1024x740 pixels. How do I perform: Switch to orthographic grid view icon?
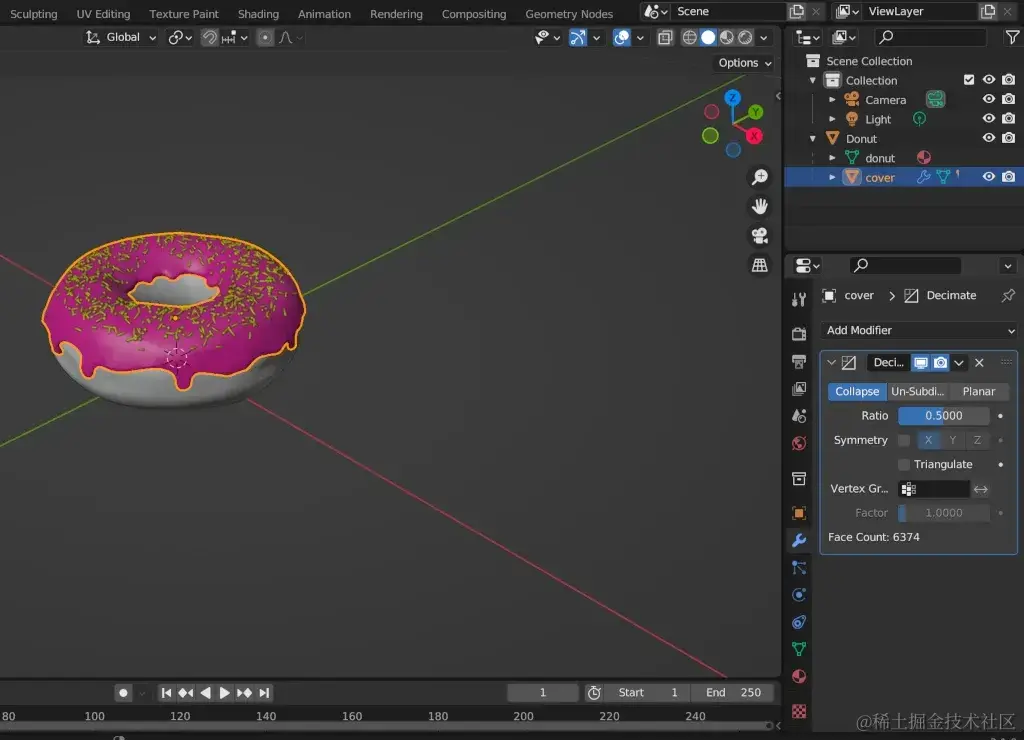[x=760, y=265]
